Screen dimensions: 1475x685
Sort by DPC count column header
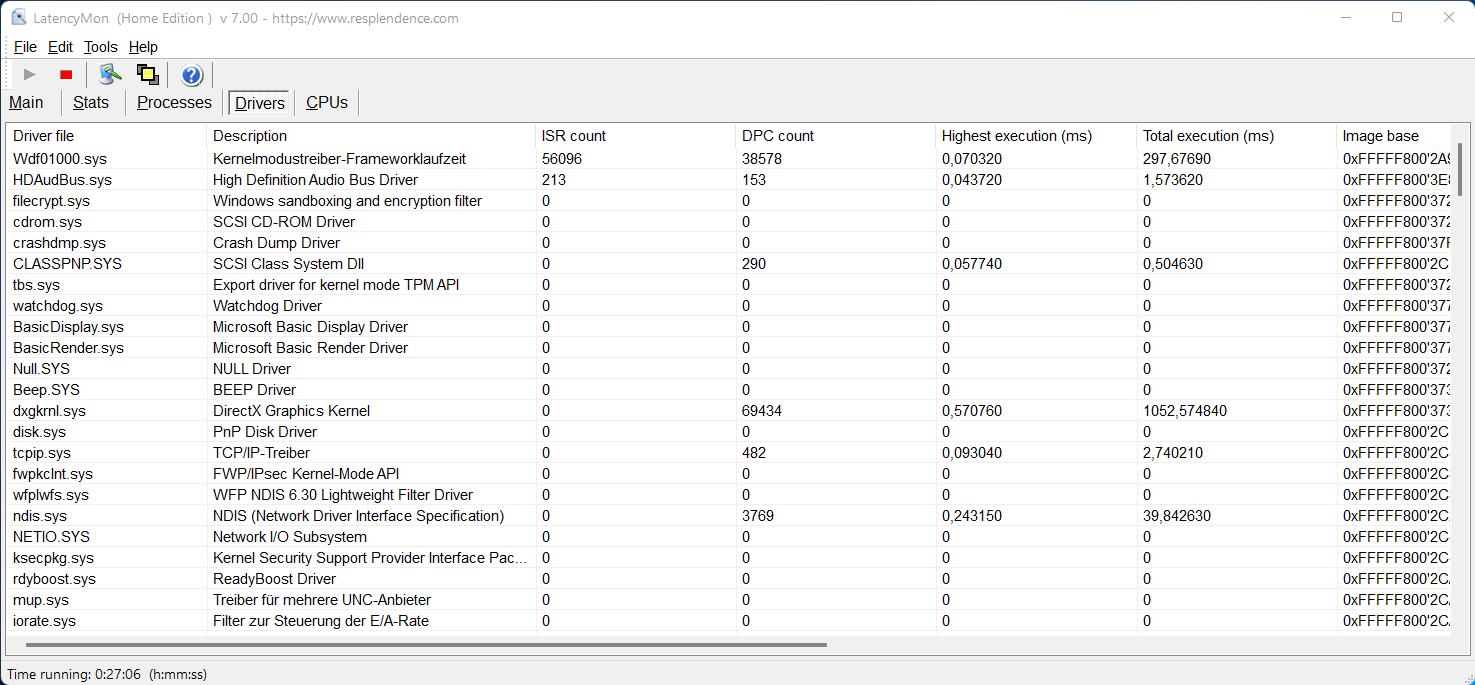(835, 136)
